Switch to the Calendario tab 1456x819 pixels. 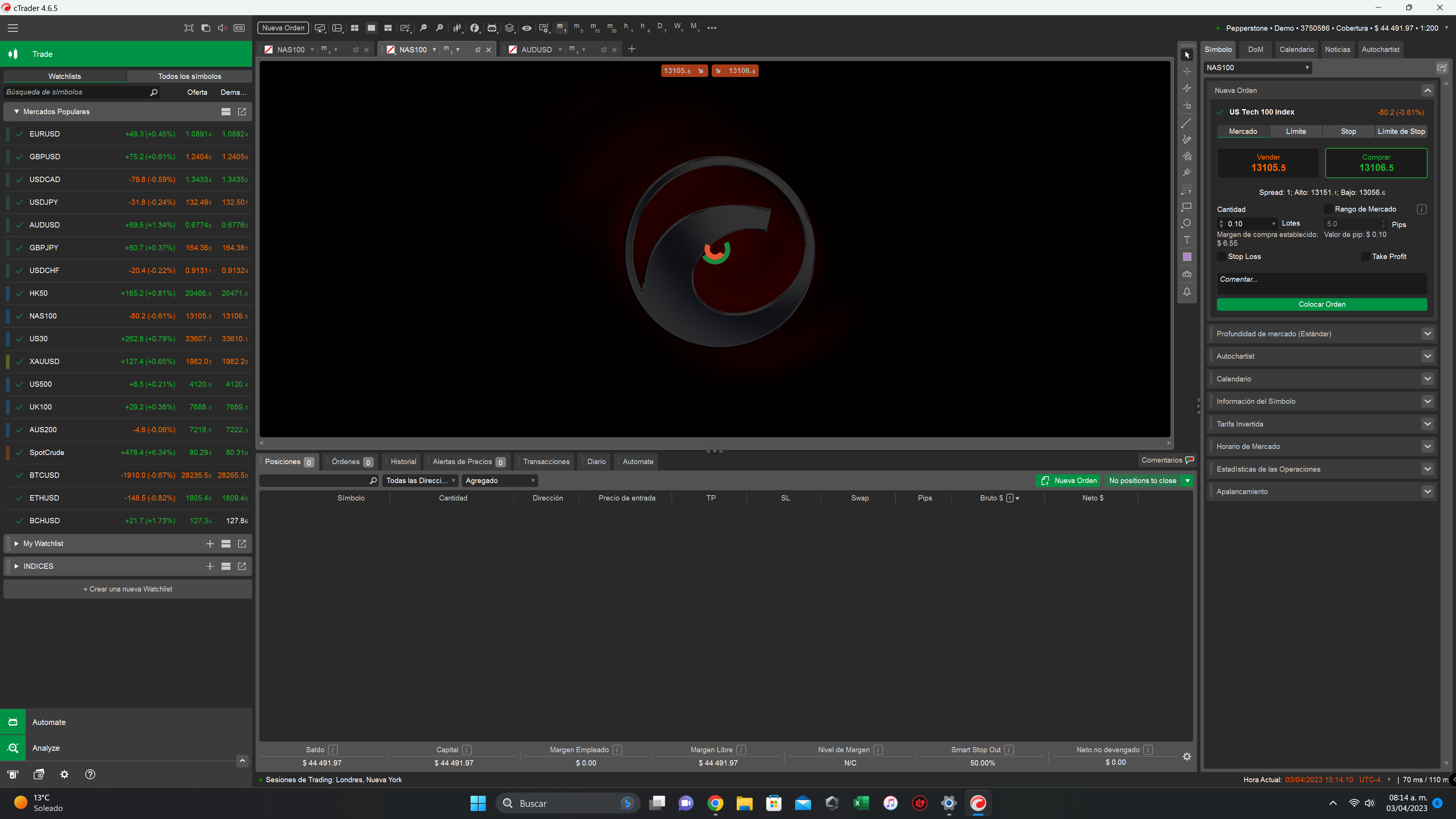1297,49
